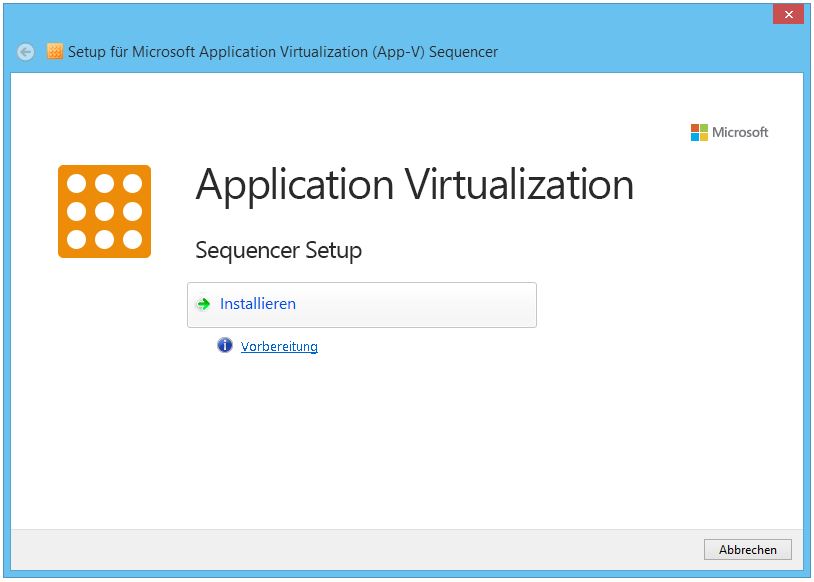Click the center dot of the App-V logo
814x582 pixels.
tap(104, 211)
